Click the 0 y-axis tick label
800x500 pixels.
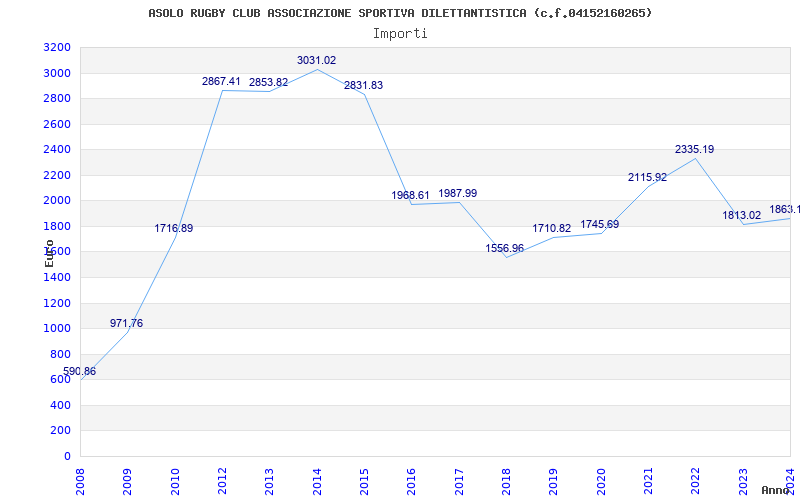[x=67, y=457]
